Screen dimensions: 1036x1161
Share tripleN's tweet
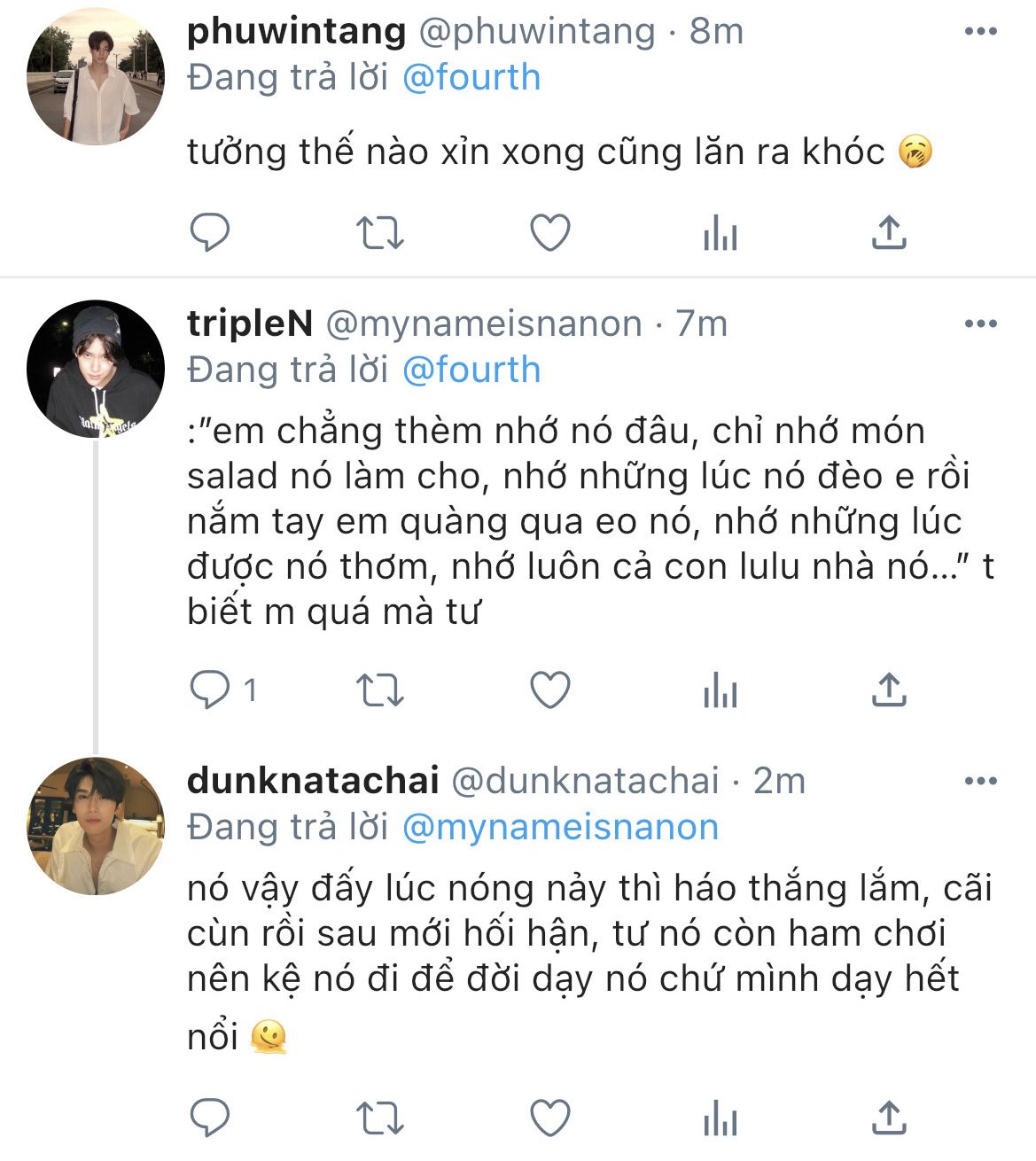(889, 690)
